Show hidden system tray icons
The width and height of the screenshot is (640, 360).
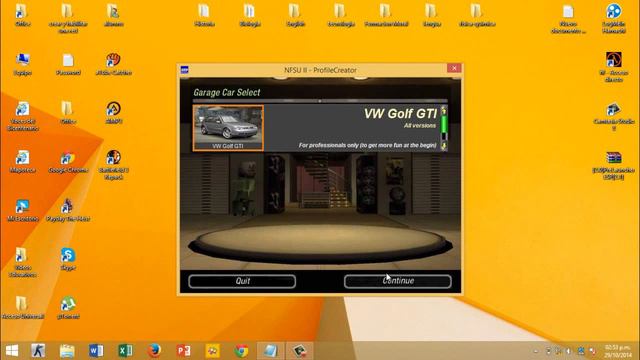[x=536, y=351]
